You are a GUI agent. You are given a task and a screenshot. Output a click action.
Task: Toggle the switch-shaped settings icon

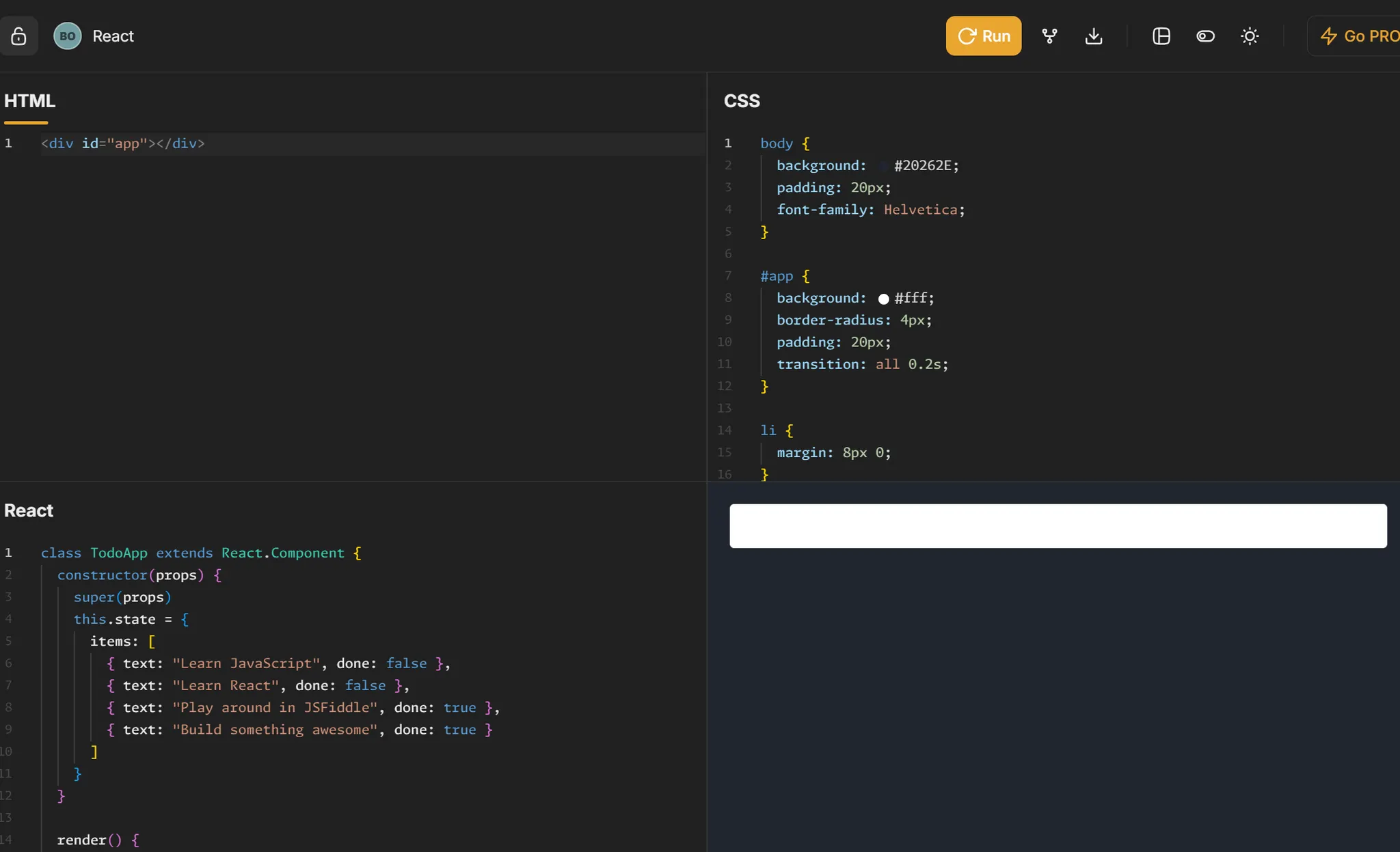click(x=1205, y=36)
